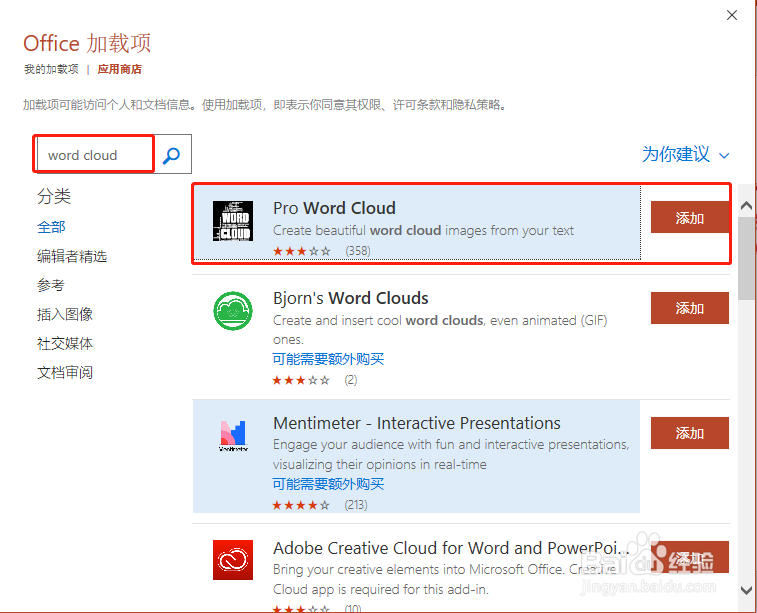Image resolution: width=757 pixels, height=613 pixels.
Task: Open 可能需要额外购买 link under Bjorn's Word Clouds
Action: 328,359
